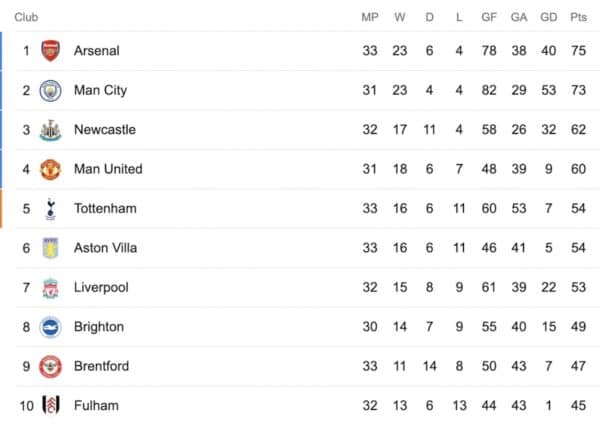Click the Brentford team name

point(101,366)
